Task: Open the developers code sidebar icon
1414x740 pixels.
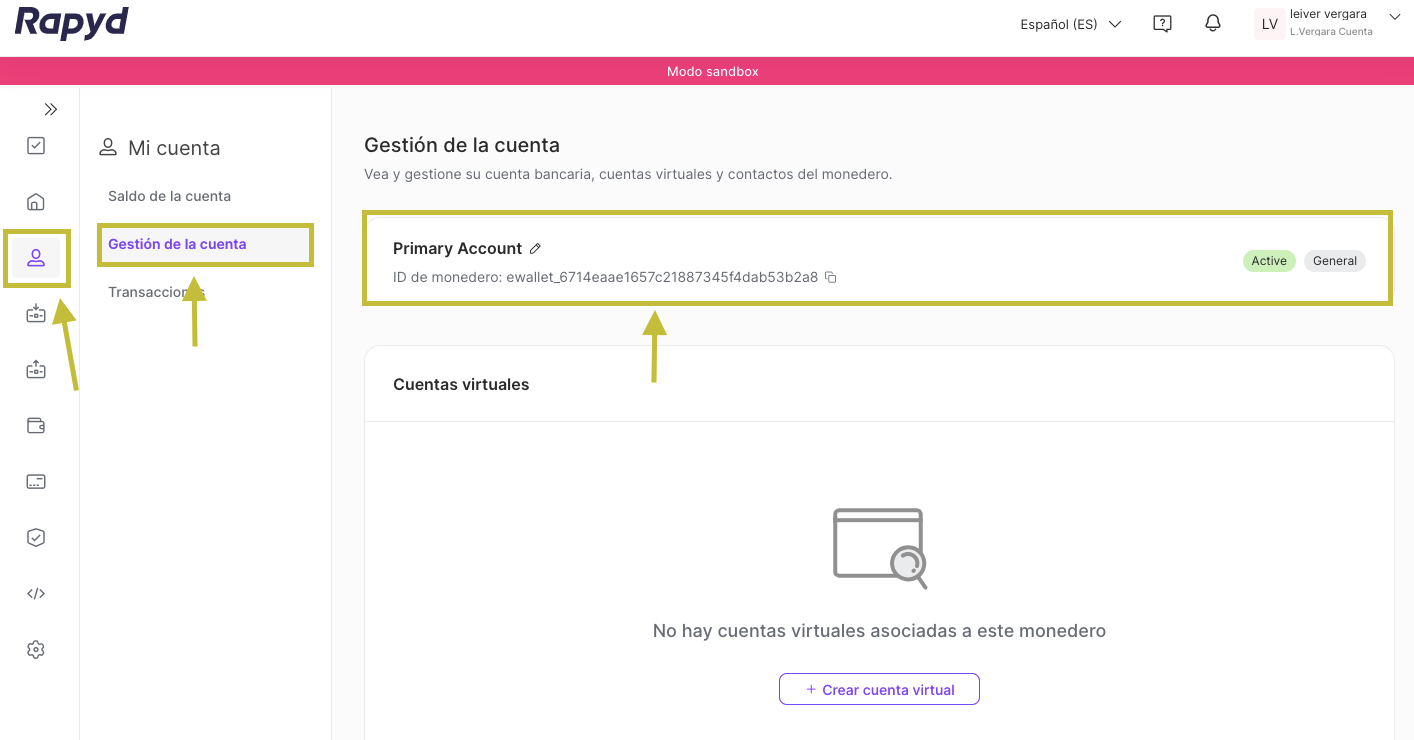Action: coord(36,594)
